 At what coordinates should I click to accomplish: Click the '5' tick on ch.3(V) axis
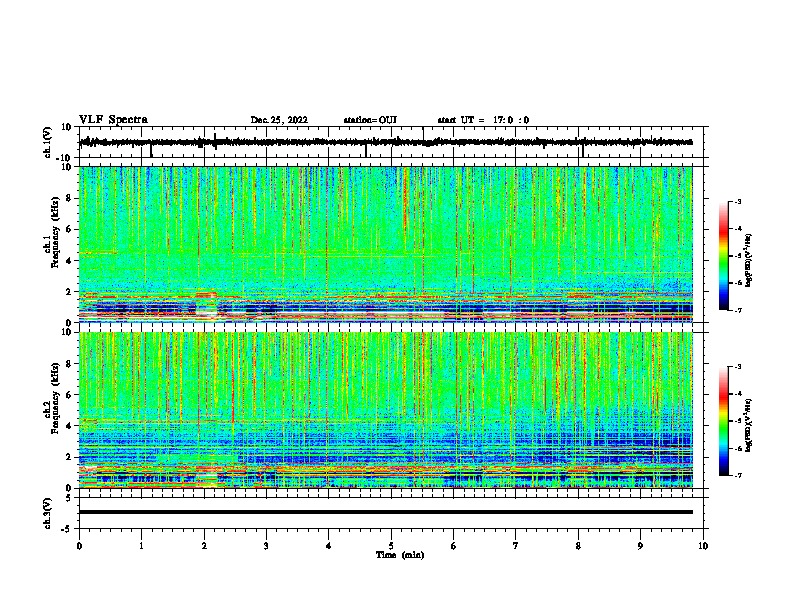coord(70,498)
